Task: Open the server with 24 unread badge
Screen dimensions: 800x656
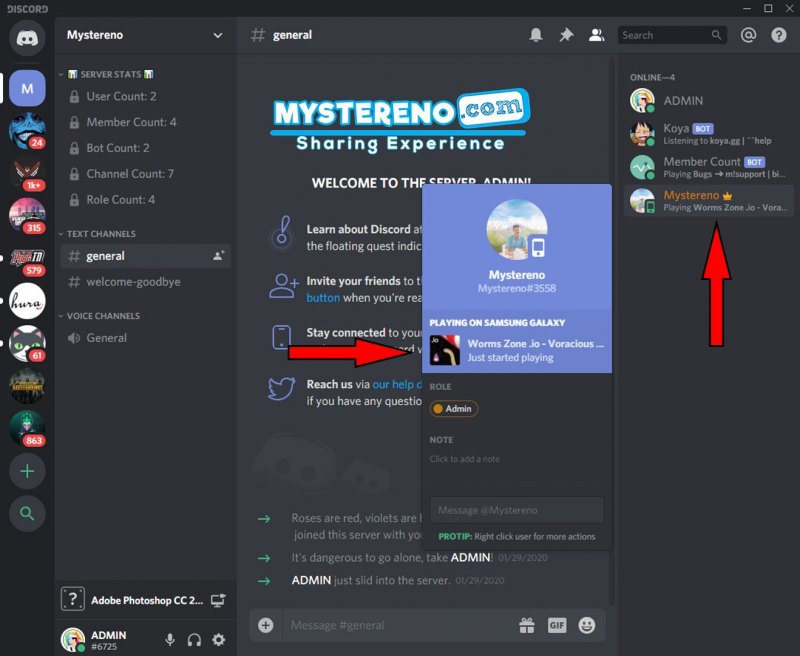Action: [x=27, y=131]
